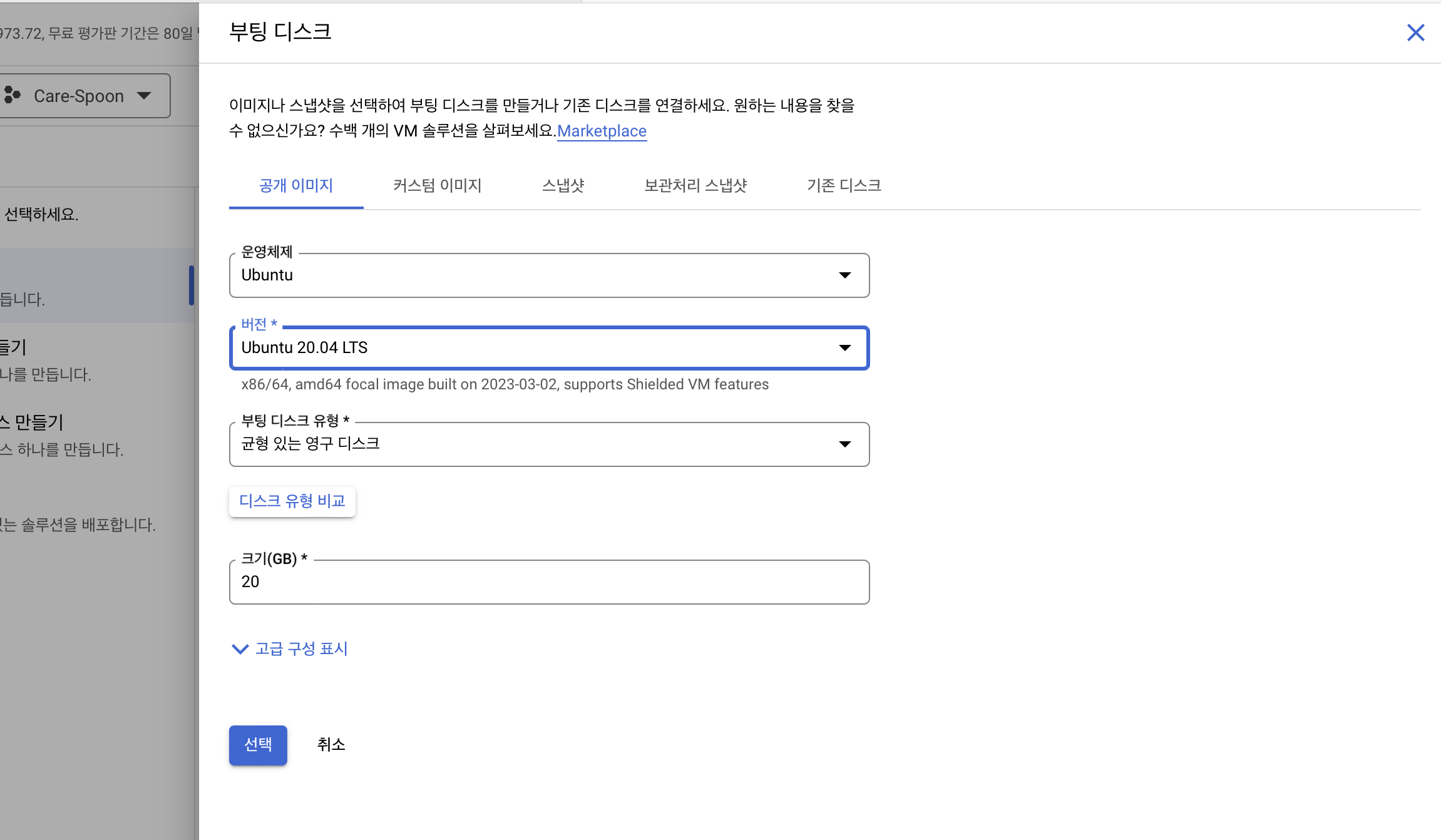Switch to the 보관처리 스냅샷 tab
Image resolution: width=1441 pixels, height=840 pixels.
coord(695,186)
